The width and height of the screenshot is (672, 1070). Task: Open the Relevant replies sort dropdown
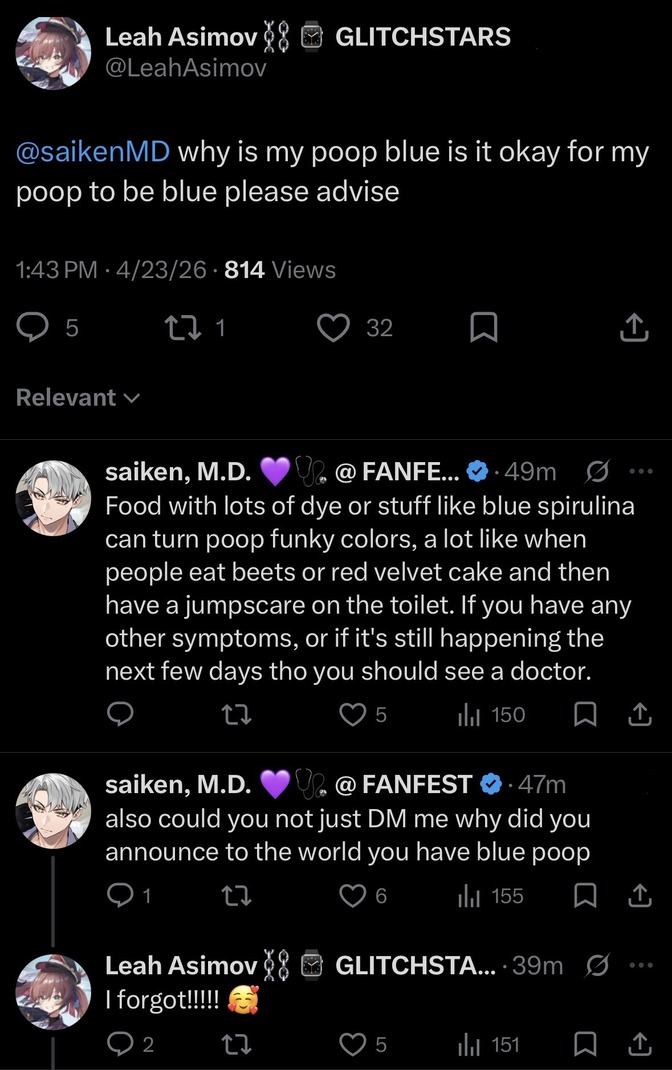pyautogui.click(x=78, y=397)
